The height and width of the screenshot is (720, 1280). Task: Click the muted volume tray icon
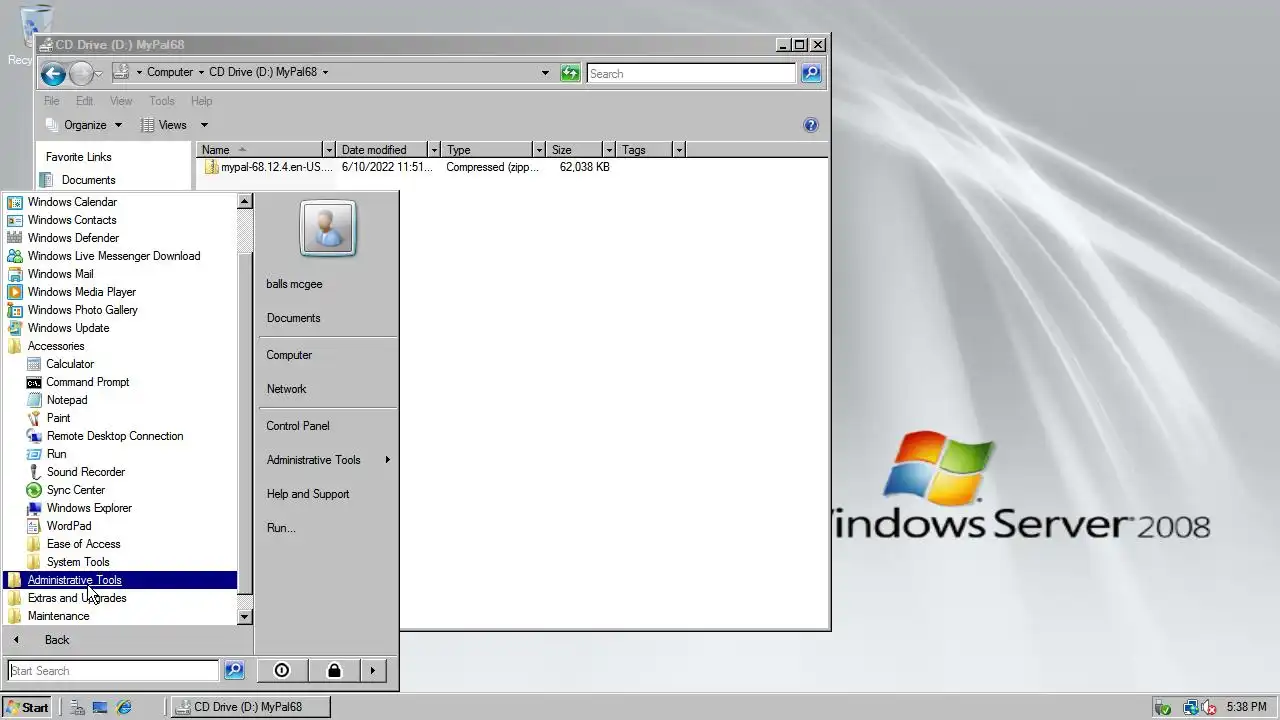click(1208, 707)
